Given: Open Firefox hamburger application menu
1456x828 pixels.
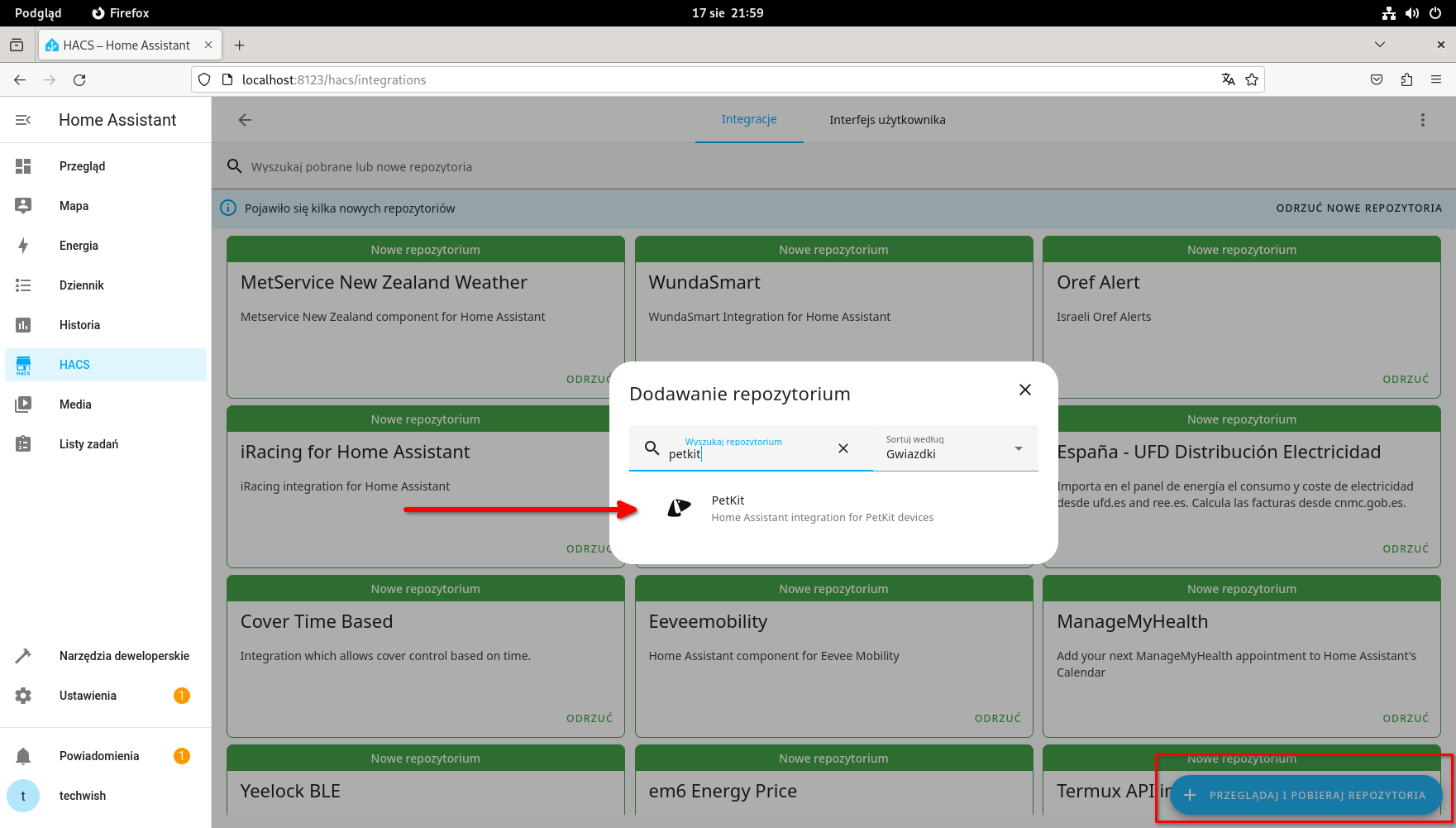Looking at the screenshot, I should coord(1436,80).
